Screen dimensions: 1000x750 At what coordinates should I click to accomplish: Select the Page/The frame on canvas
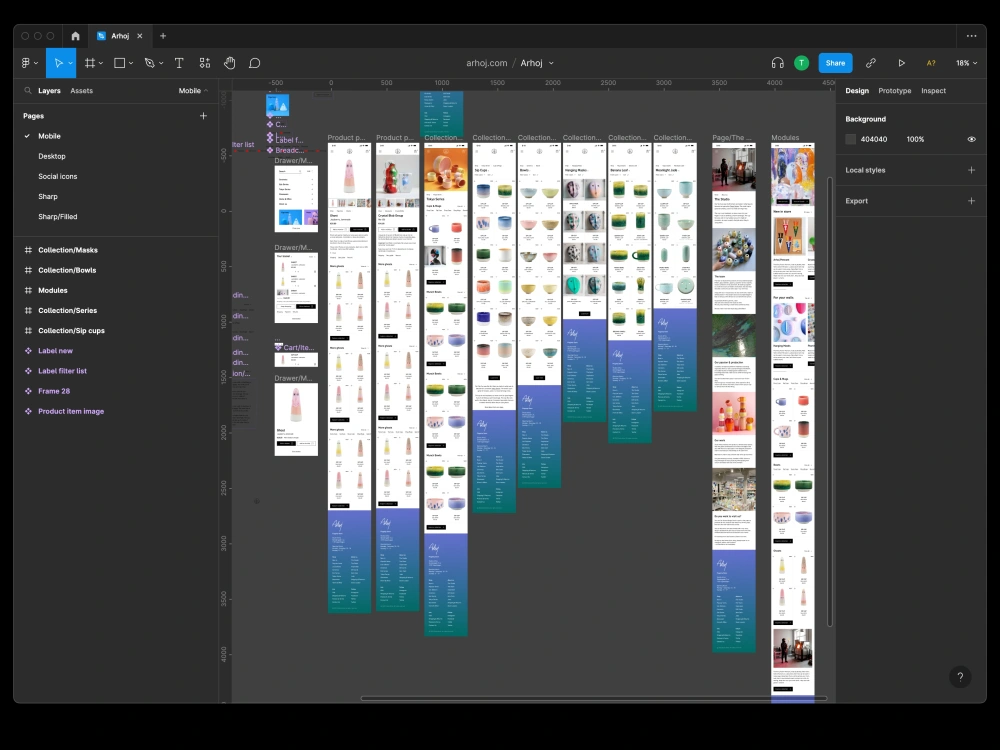pyautogui.click(x=733, y=397)
